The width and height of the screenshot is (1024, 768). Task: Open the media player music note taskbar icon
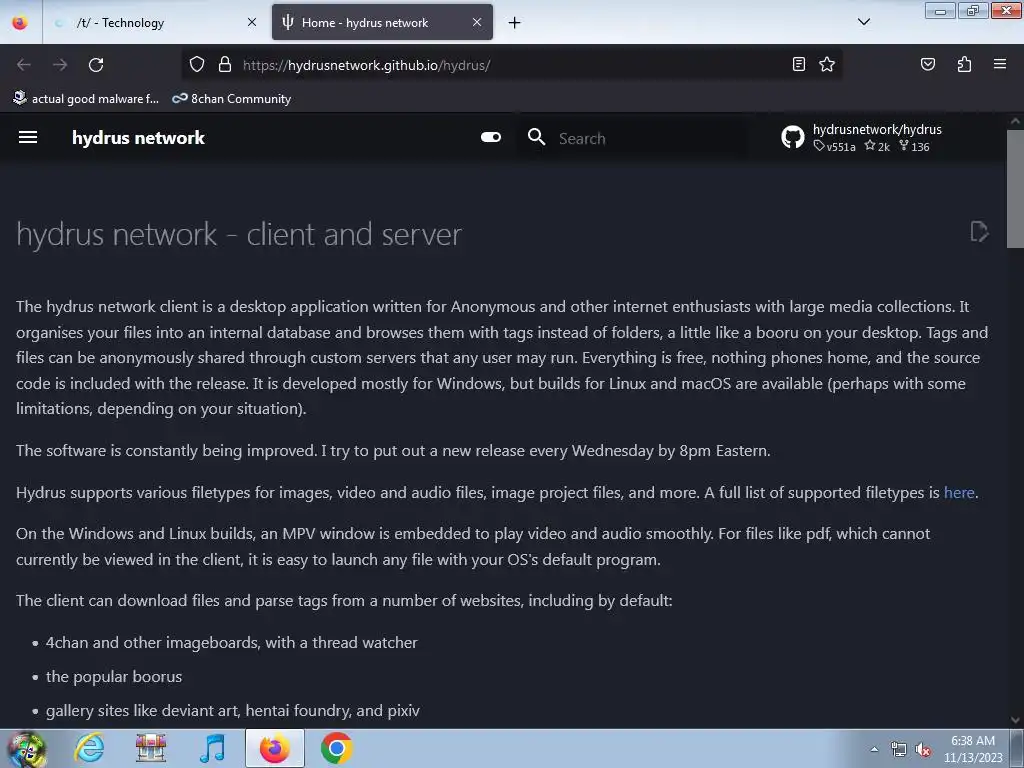[212, 748]
